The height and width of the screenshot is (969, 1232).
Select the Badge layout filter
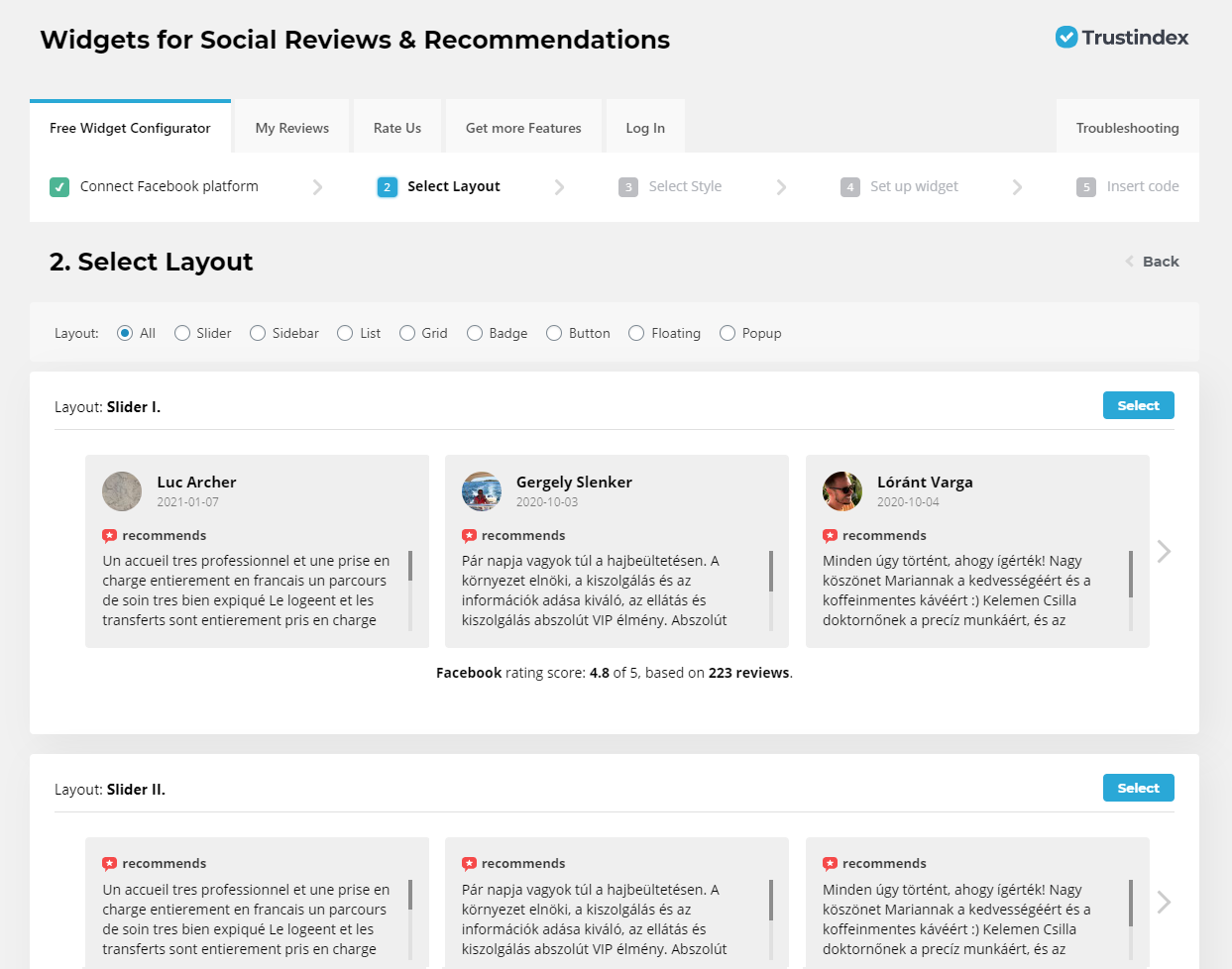tap(475, 333)
